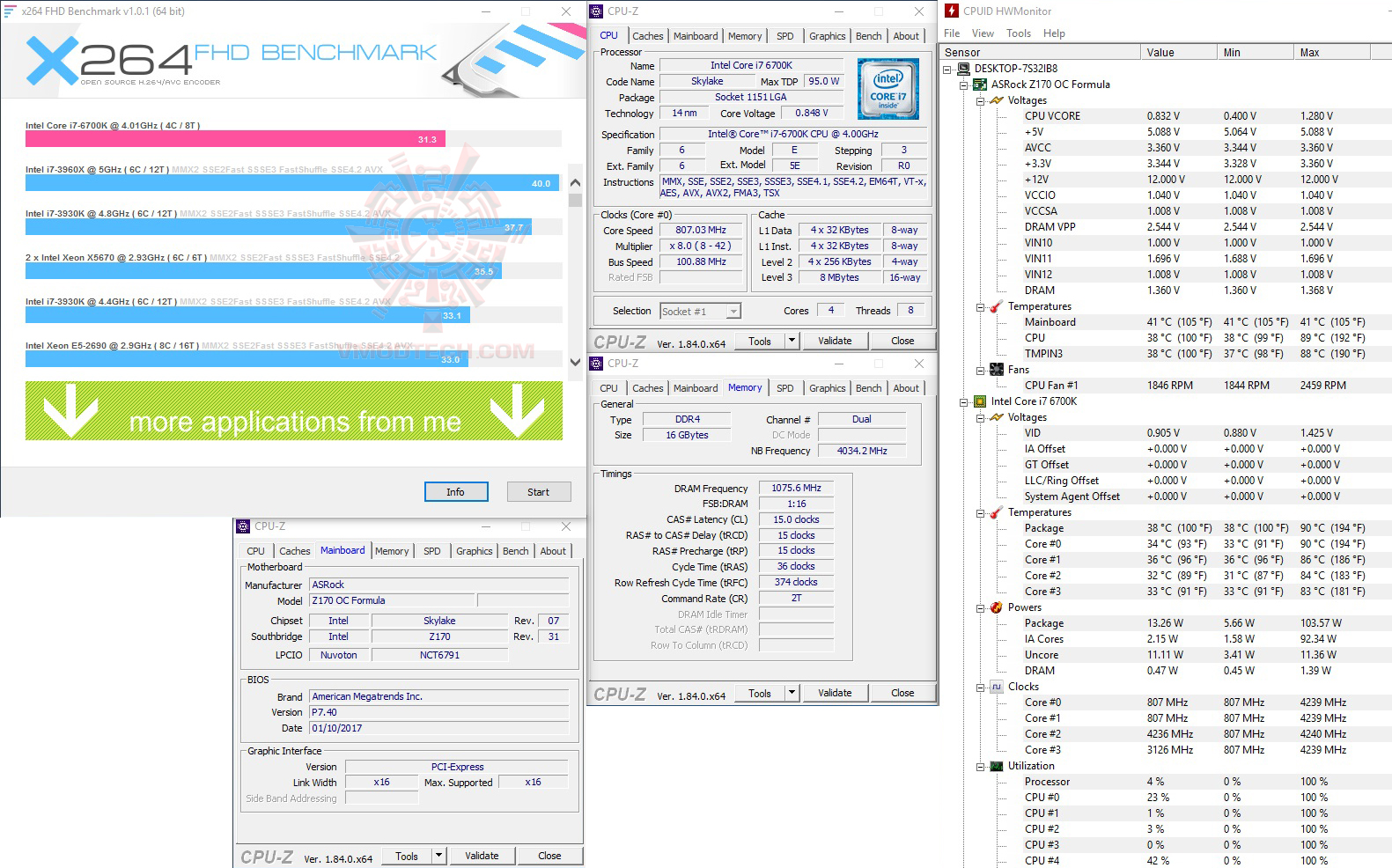Click the Xeon E5-2690 33.0 result bar
Screen dimensions: 1392x868
247,359
